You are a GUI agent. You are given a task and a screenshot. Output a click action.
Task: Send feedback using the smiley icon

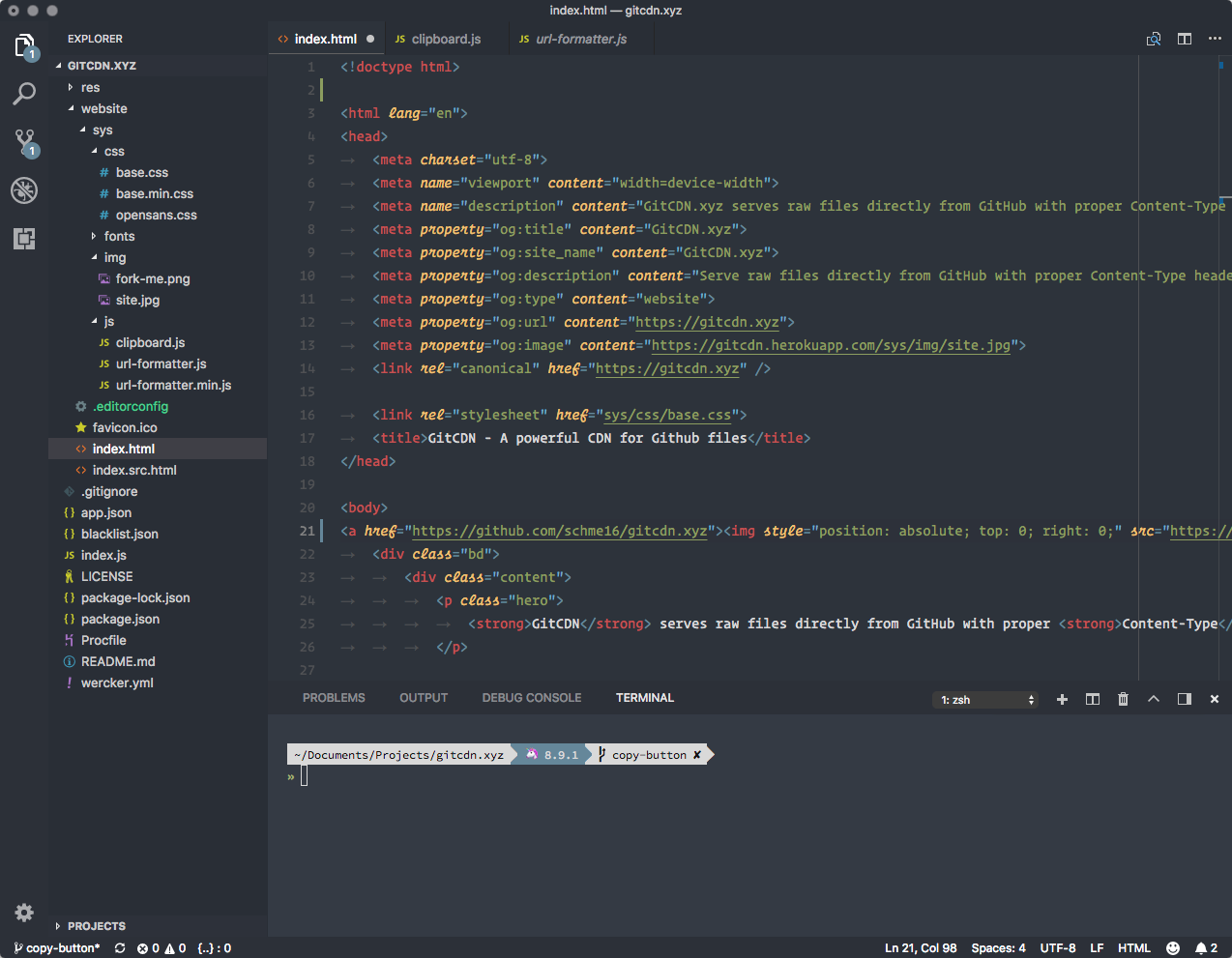pos(1173,947)
